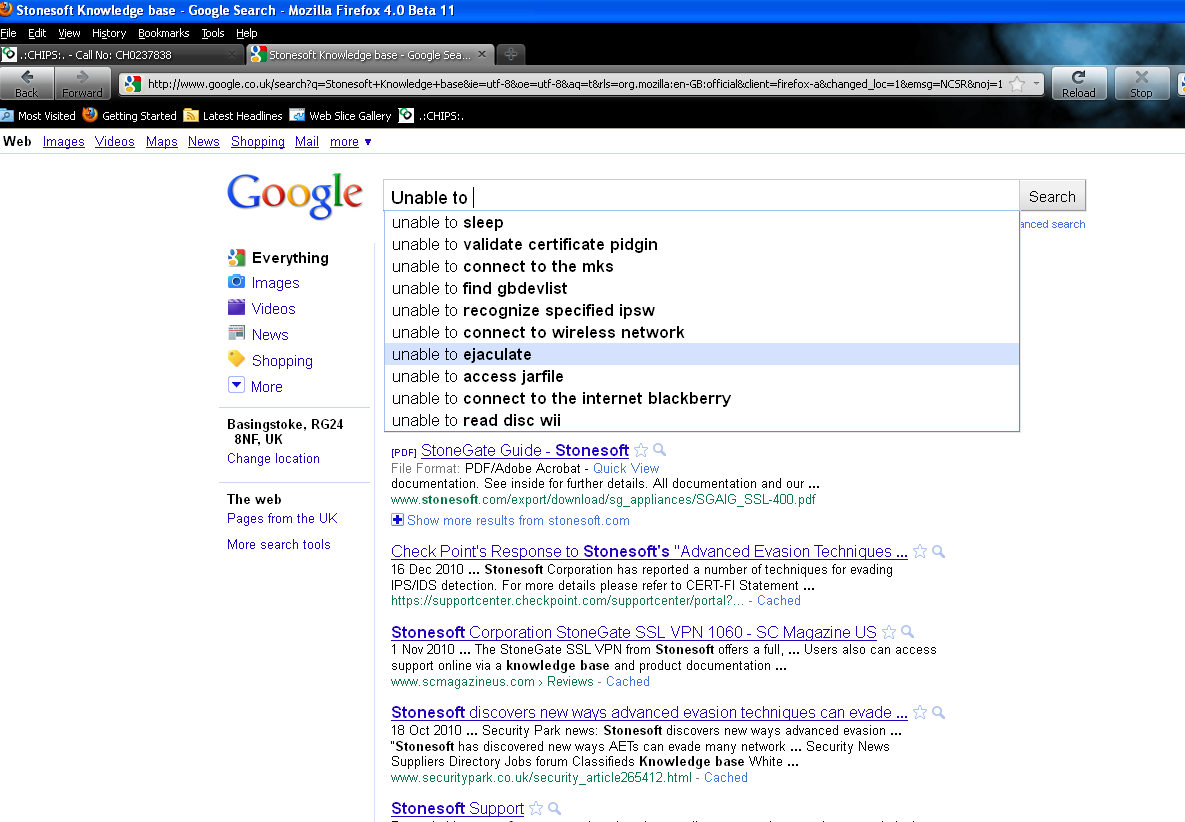
Task: Filter results by Videos in sidebar
Action: 261,308
